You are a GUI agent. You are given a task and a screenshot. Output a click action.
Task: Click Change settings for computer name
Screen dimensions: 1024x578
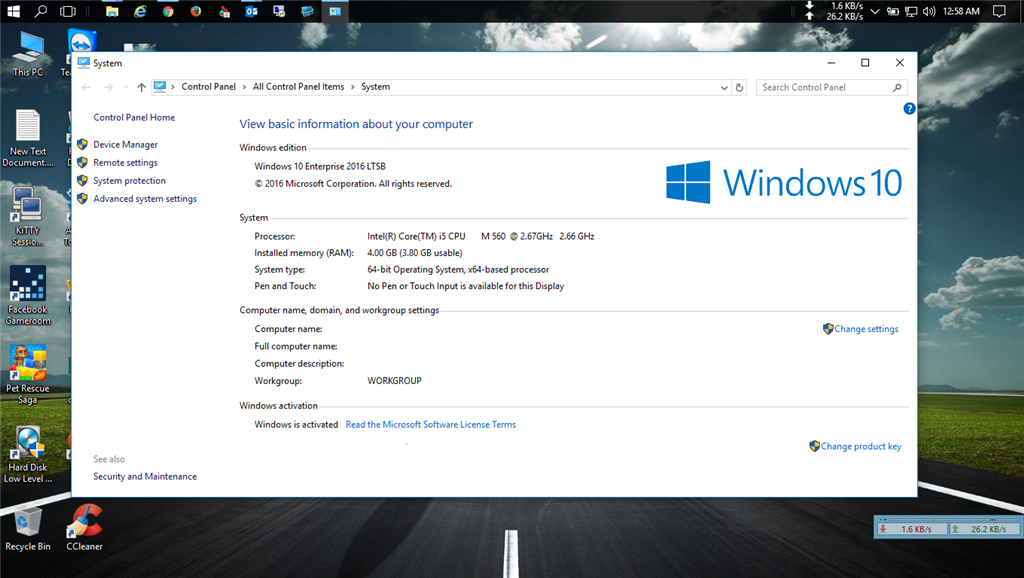pyautogui.click(x=866, y=329)
